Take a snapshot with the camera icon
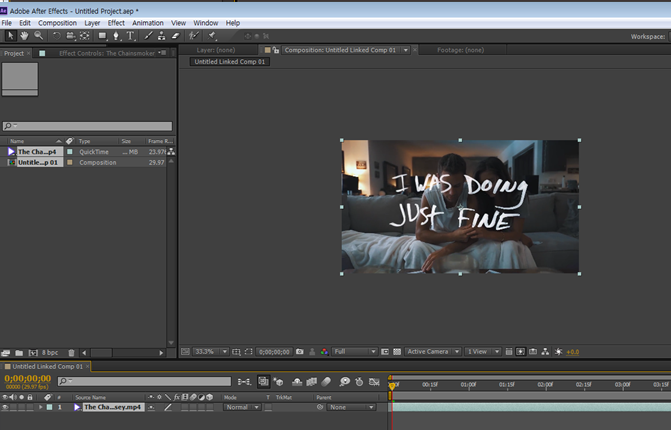Image resolution: width=671 pixels, height=430 pixels. (300, 352)
